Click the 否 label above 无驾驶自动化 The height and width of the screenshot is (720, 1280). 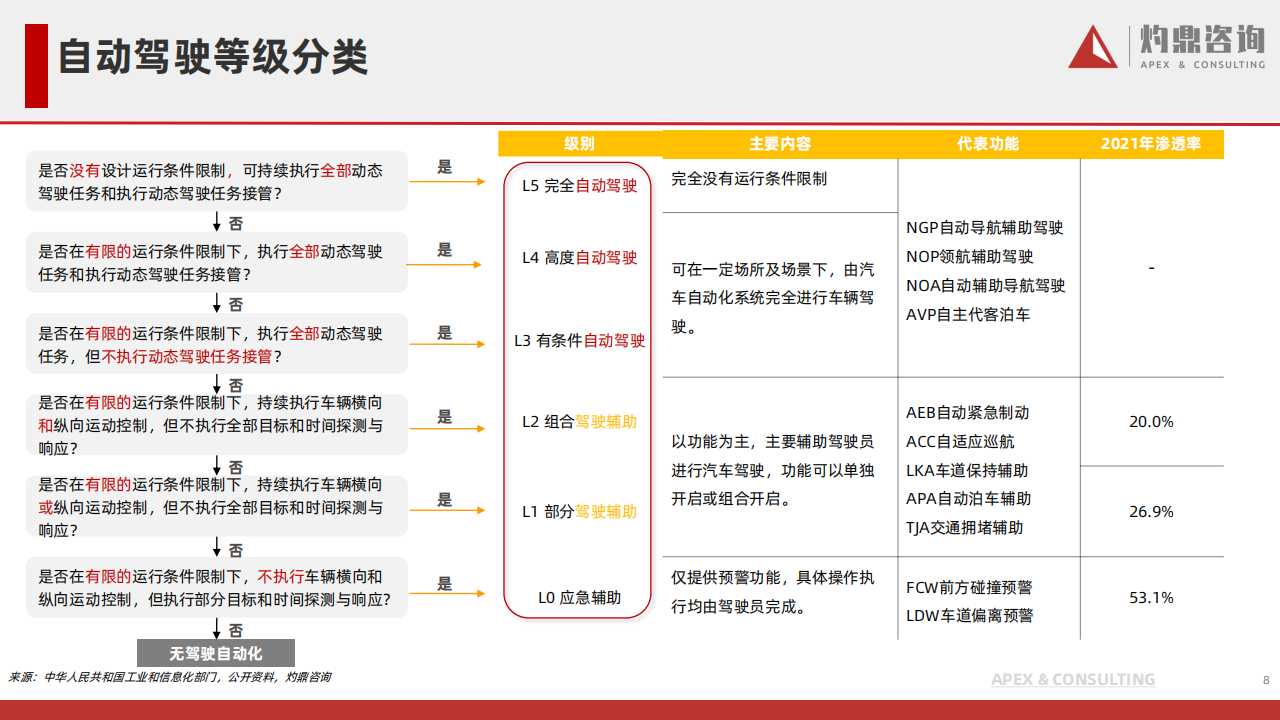(235, 631)
